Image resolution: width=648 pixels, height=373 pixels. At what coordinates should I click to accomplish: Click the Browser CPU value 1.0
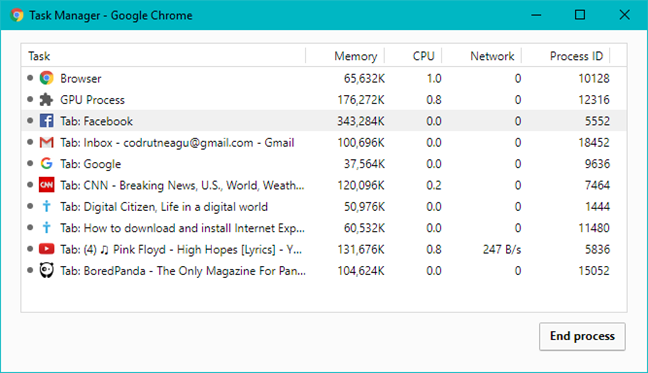point(434,78)
